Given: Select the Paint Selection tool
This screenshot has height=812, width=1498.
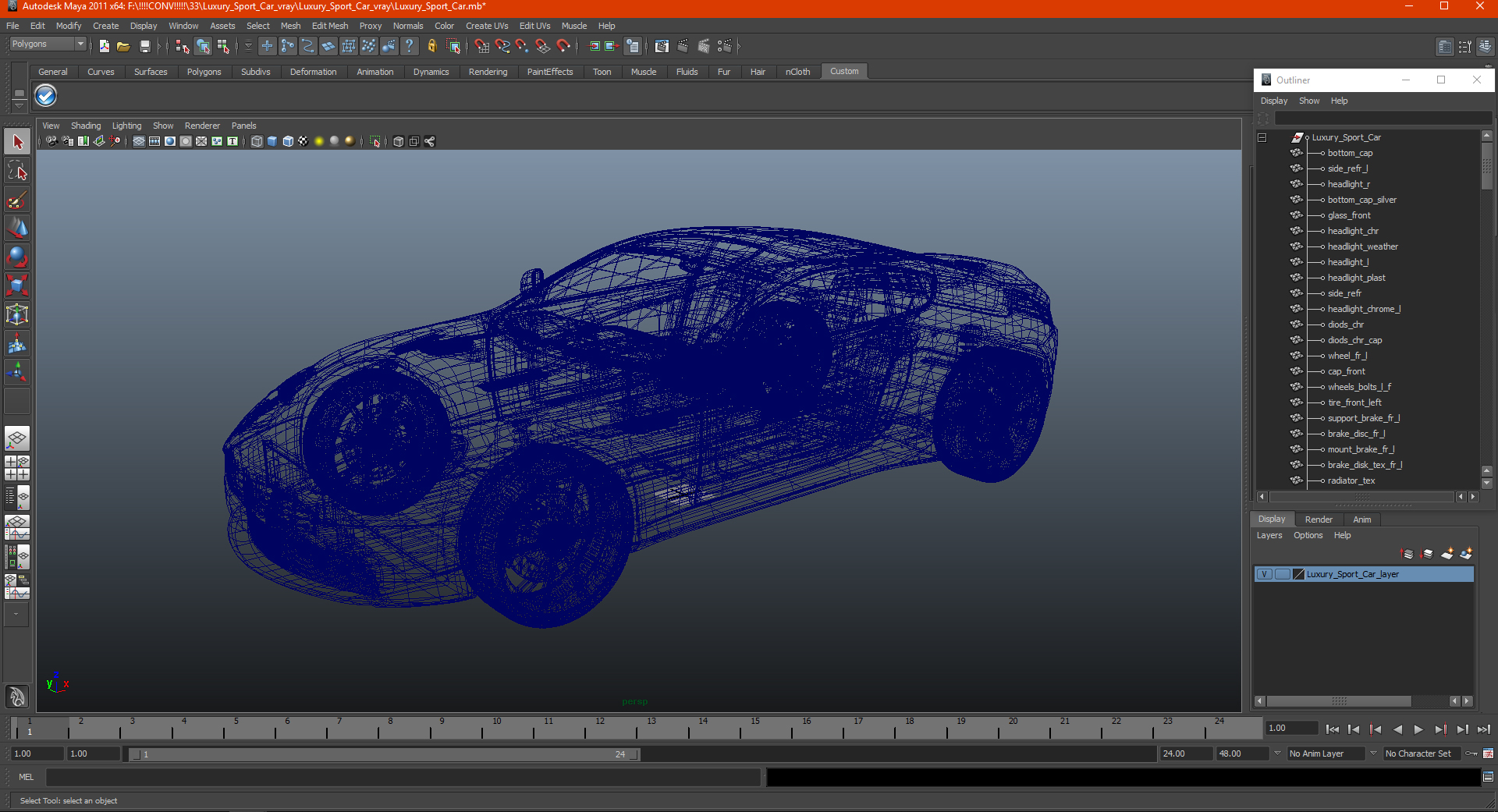Looking at the screenshot, I should (17, 200).
